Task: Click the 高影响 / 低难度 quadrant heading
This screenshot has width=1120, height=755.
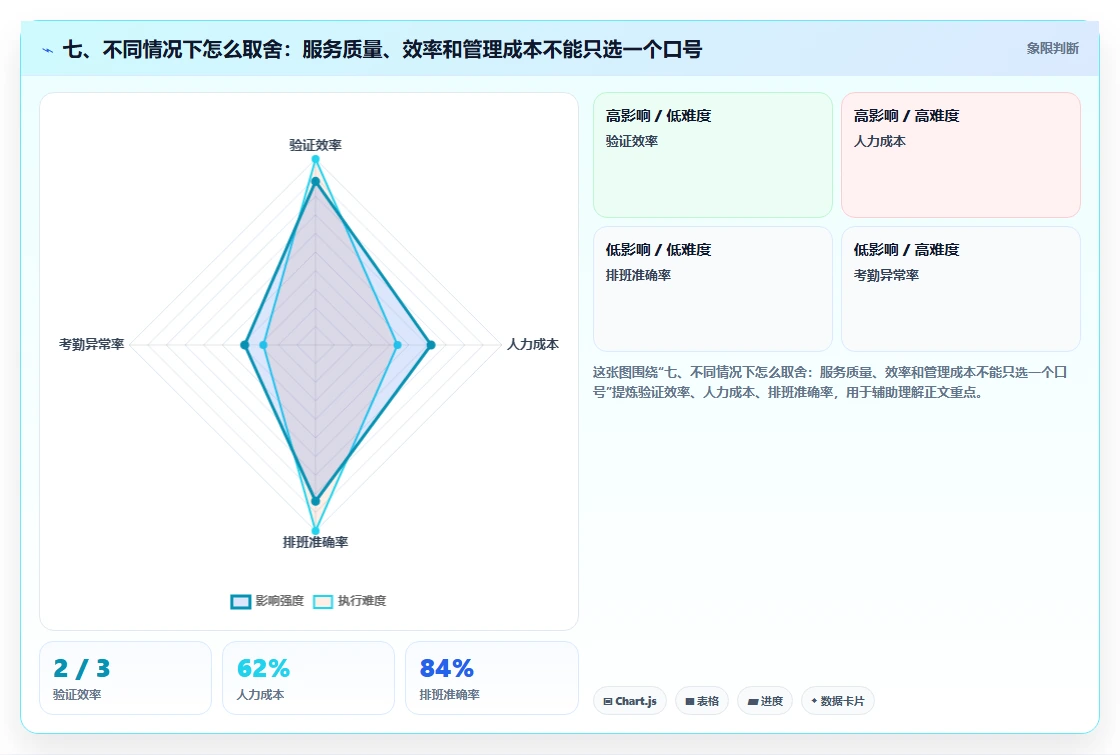Action: [658, 116]
